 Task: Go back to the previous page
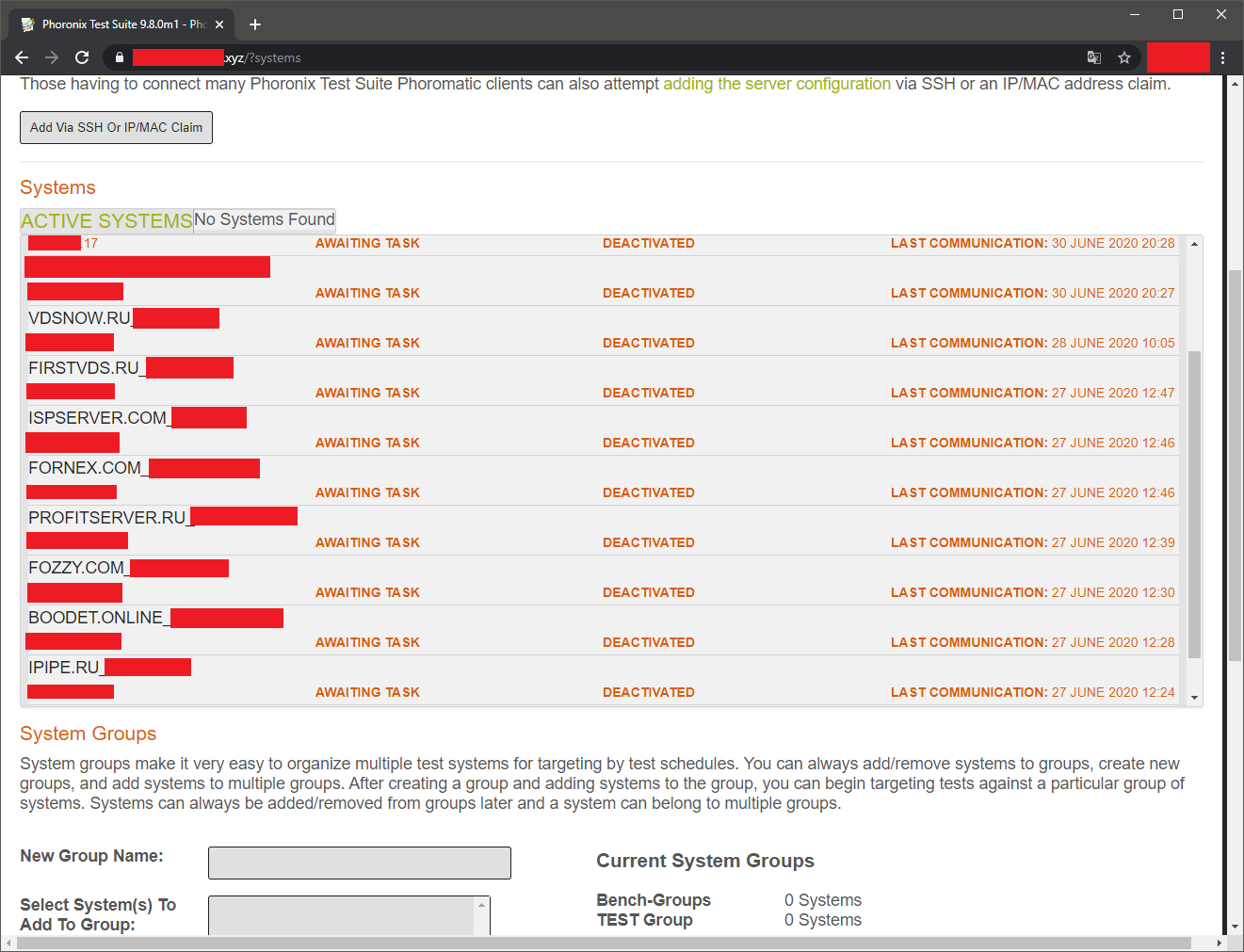22,57
